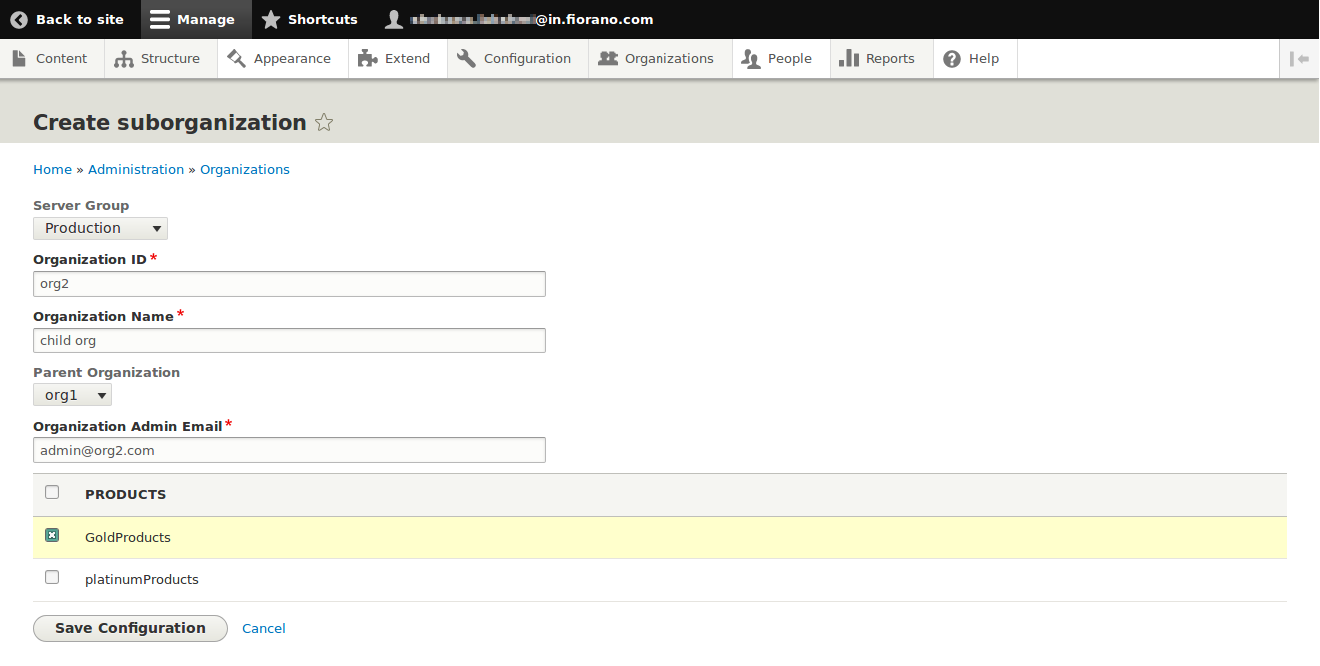Image resolution: width=1320 pixels, height=666 pixels.
Task: Go to the Reports menu item
Action: [x=877, y=59]
